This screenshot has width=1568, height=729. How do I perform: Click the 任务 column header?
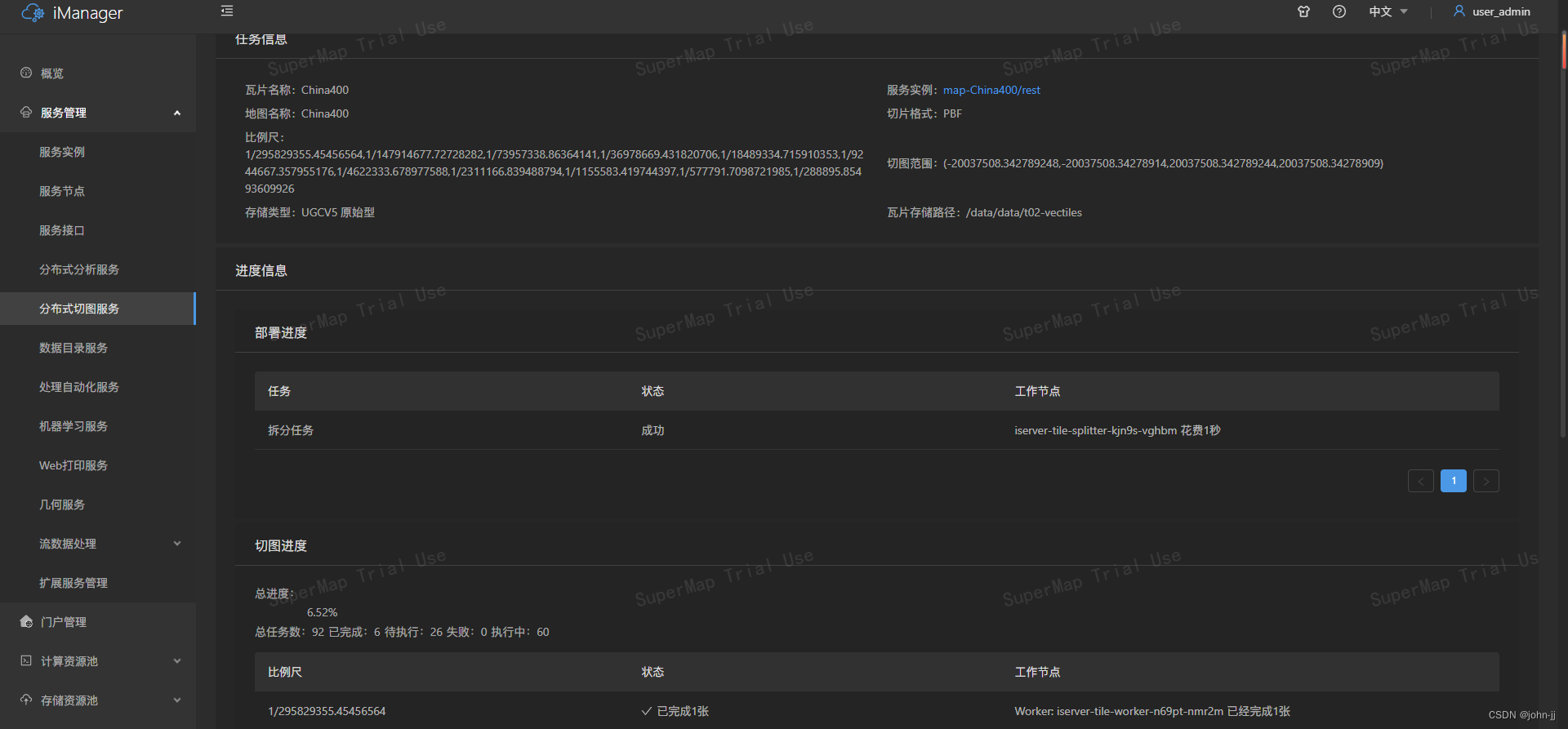pyautogui.click(x=279, y=391)
